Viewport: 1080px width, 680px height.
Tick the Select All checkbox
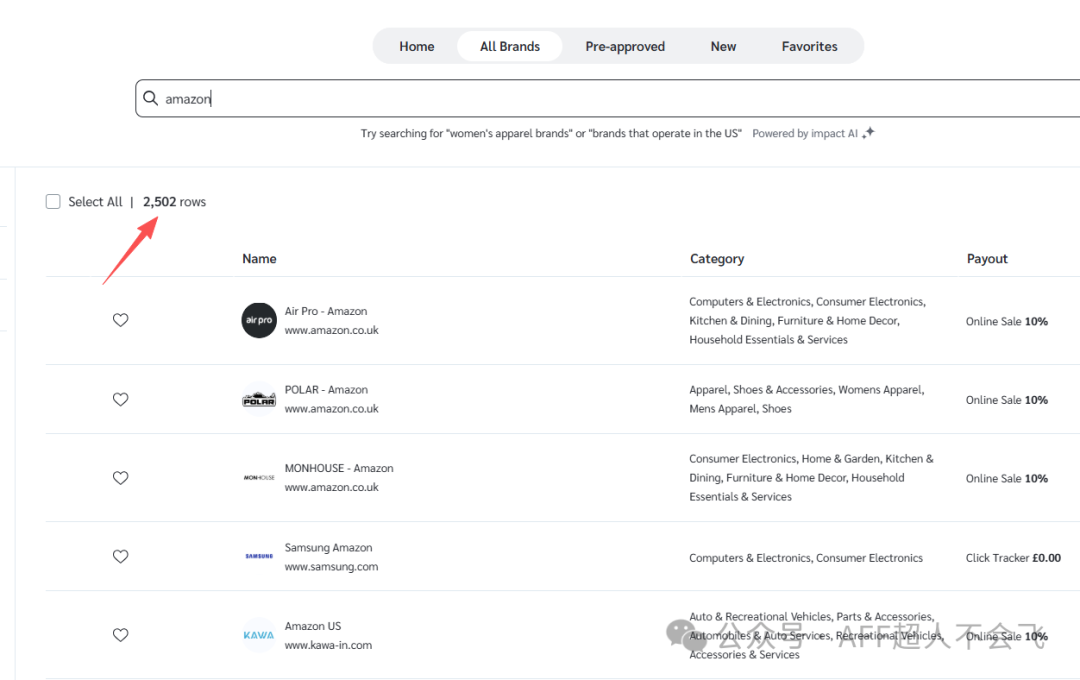click(x=53, y=201)
